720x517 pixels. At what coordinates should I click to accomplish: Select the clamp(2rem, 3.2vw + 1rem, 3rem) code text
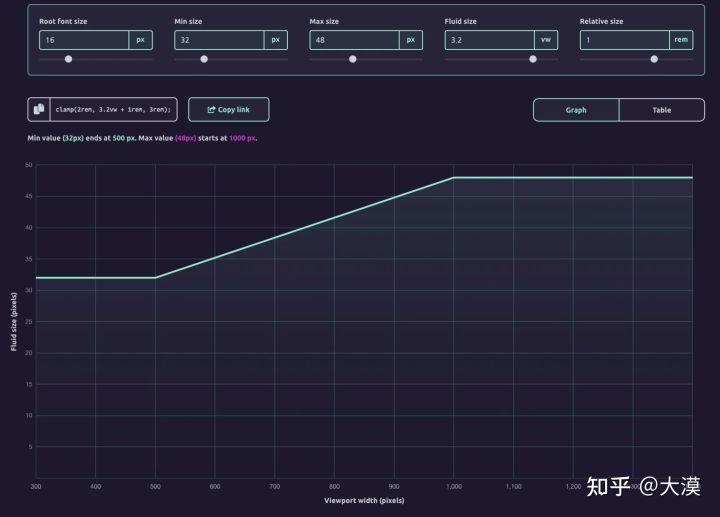point(113,109)
